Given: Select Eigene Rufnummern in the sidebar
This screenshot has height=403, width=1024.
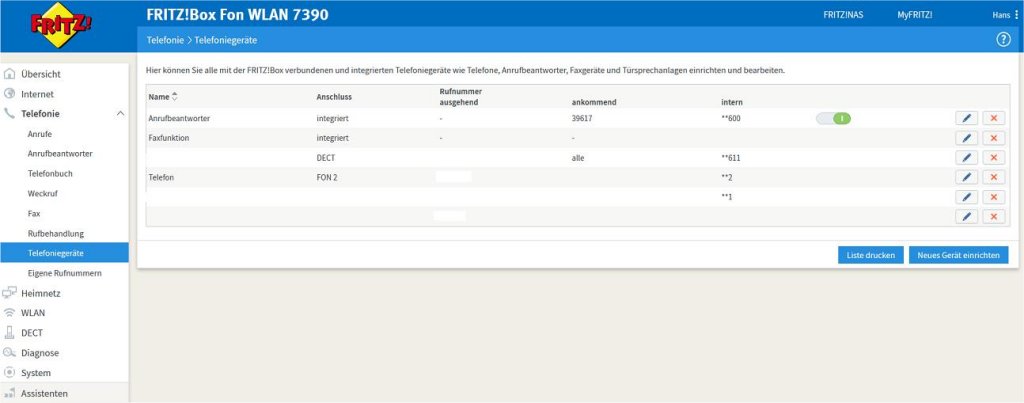Looking at the screenshot, I should tap(65, 273).
